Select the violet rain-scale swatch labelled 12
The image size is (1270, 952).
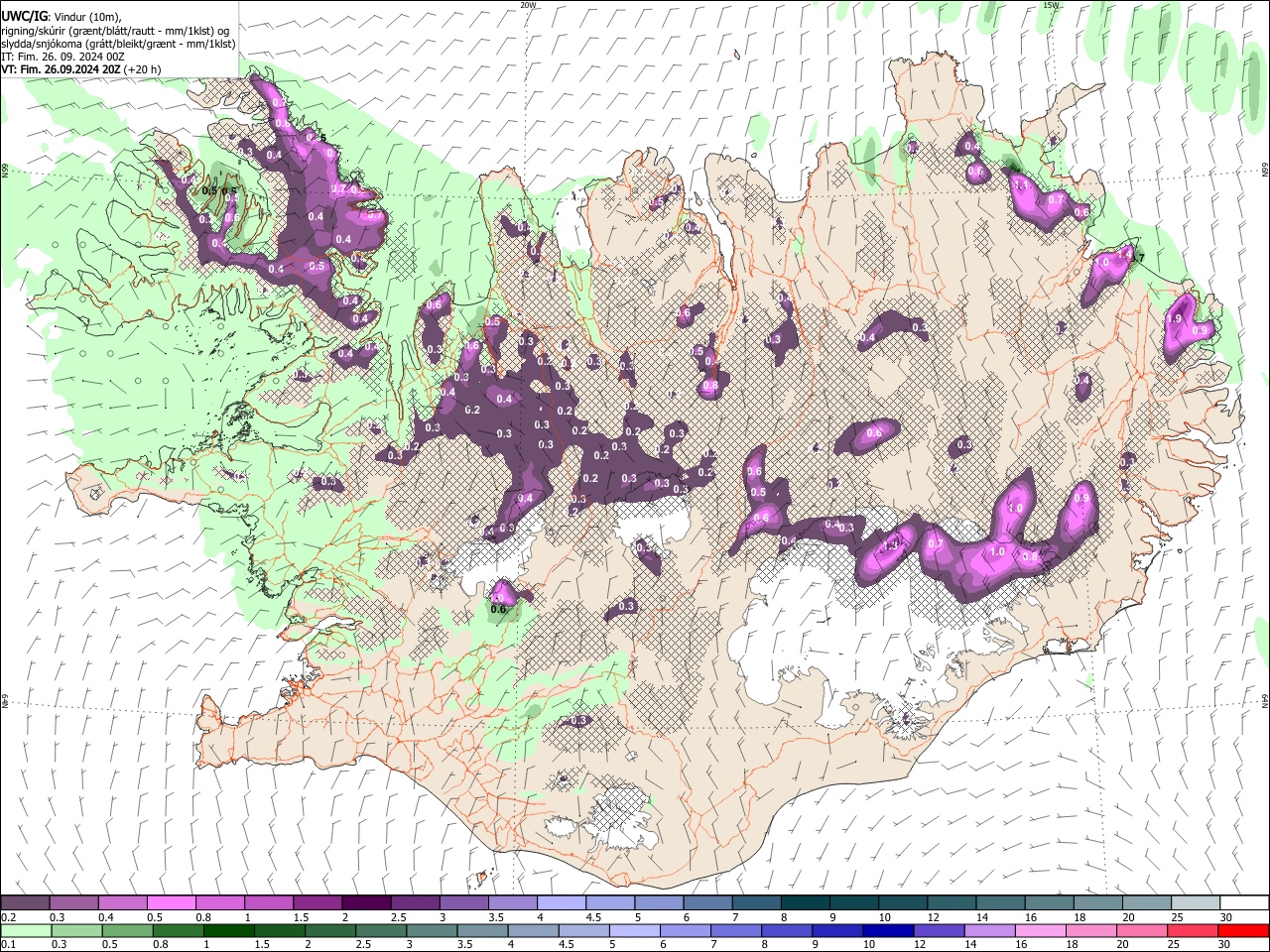pos(938,930)
